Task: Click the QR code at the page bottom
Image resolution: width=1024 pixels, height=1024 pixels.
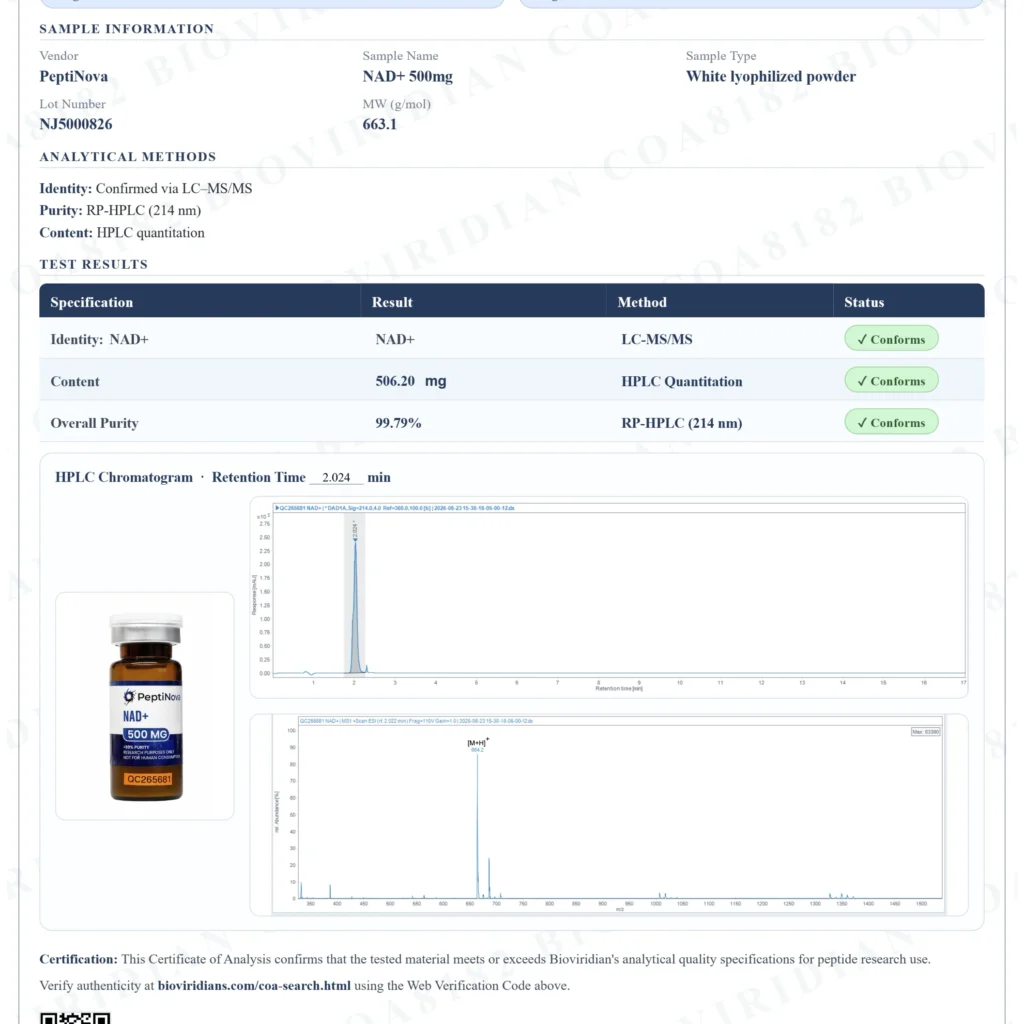Action: [x=74, y=1017]
